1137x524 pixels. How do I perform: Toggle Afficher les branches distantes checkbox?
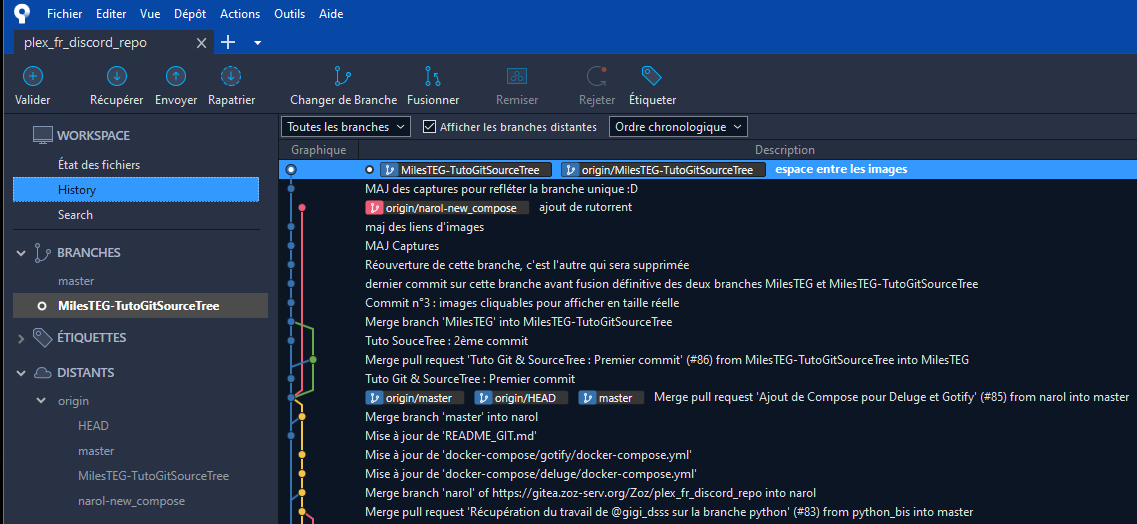pos(429,127)
